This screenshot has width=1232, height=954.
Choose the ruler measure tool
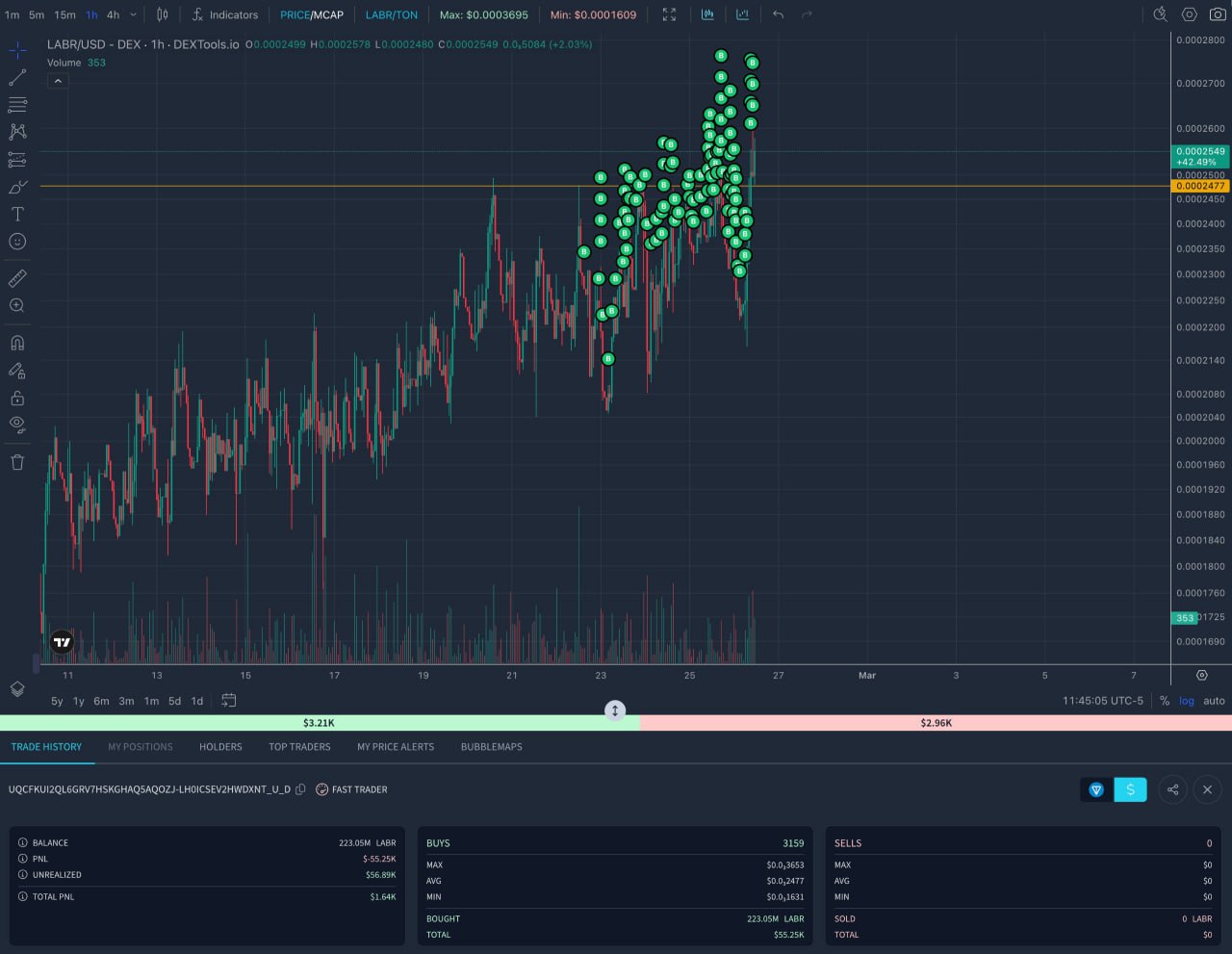17,278
